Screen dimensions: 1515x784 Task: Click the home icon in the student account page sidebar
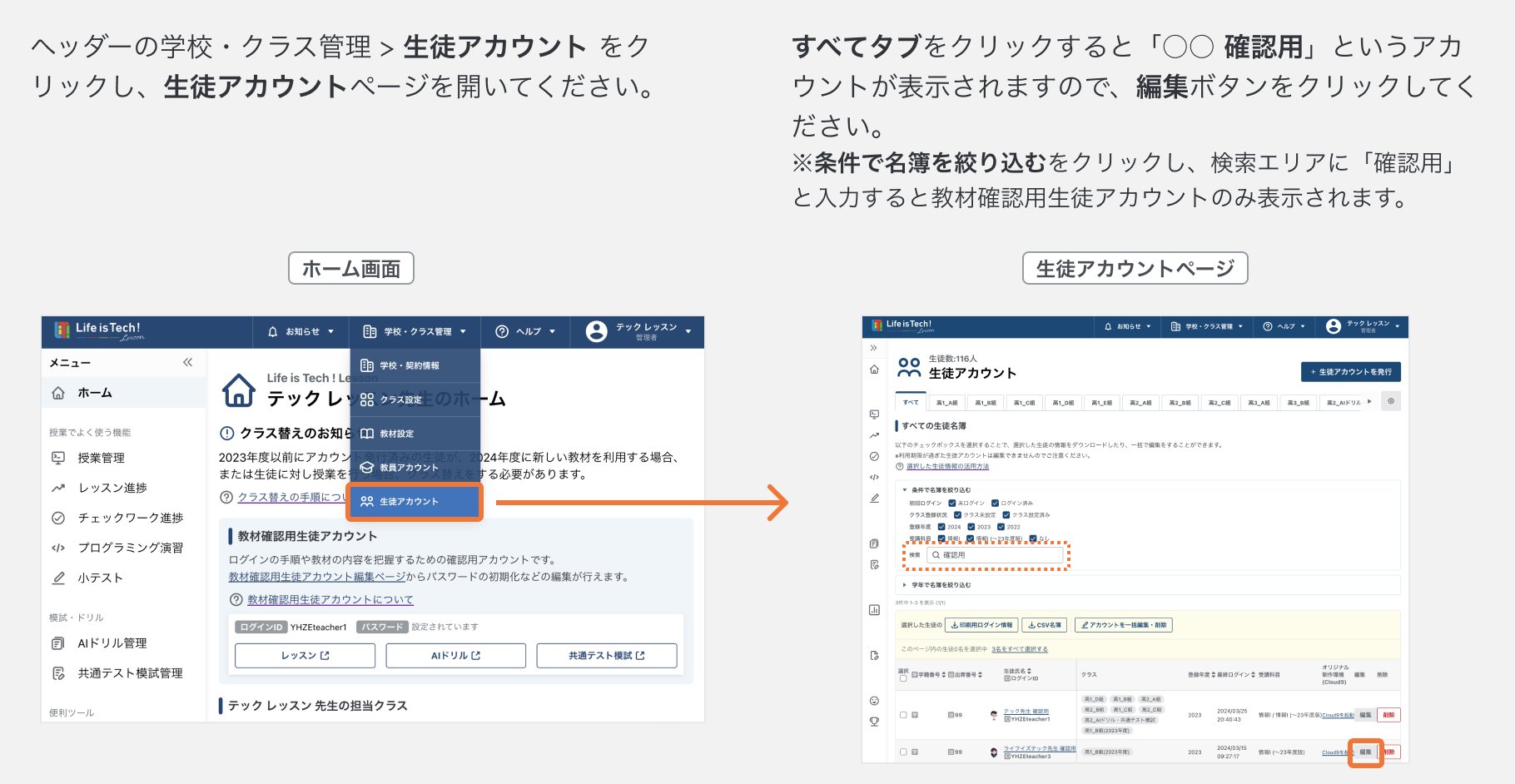(x=874, y=369)
